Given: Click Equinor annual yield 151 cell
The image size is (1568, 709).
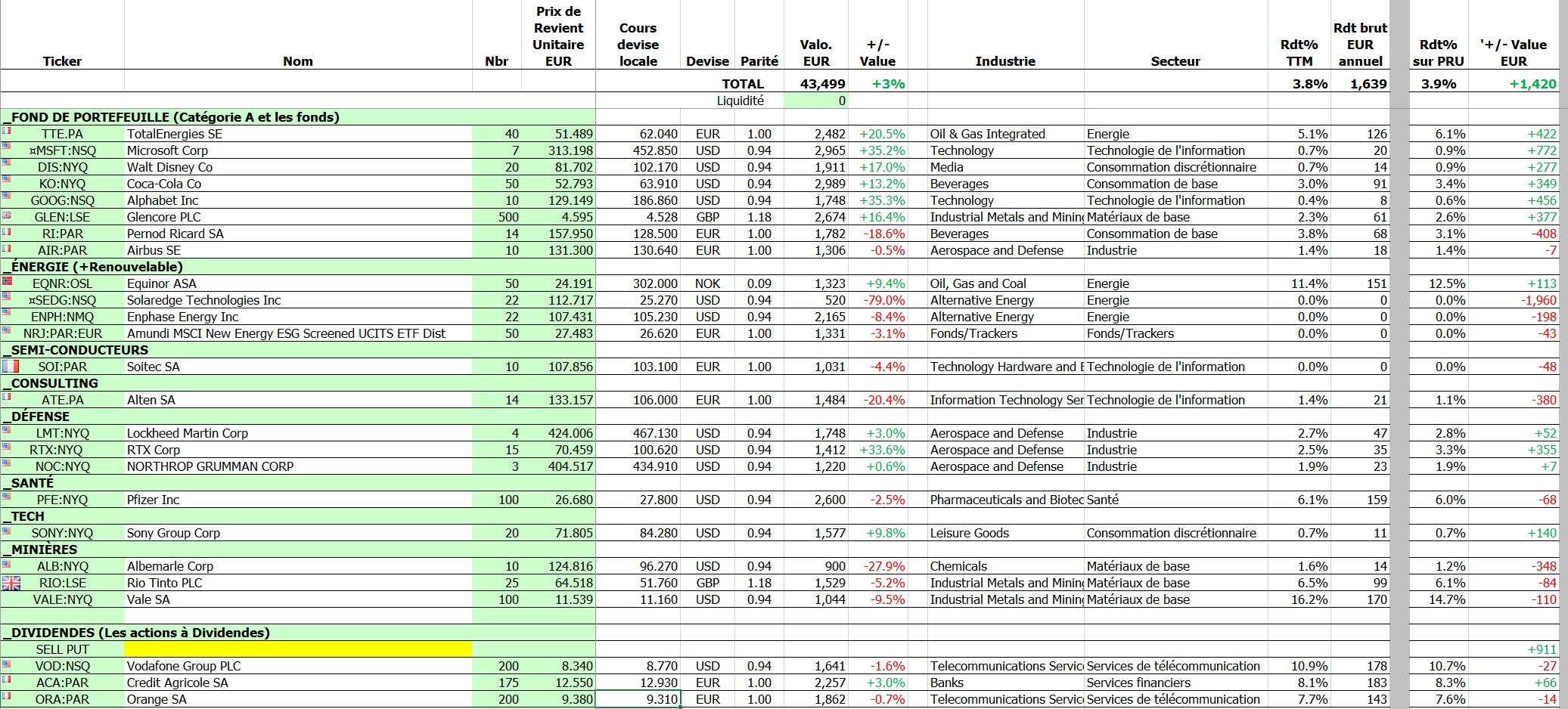Looking at the screenshot, I should tap(1360, 283).
